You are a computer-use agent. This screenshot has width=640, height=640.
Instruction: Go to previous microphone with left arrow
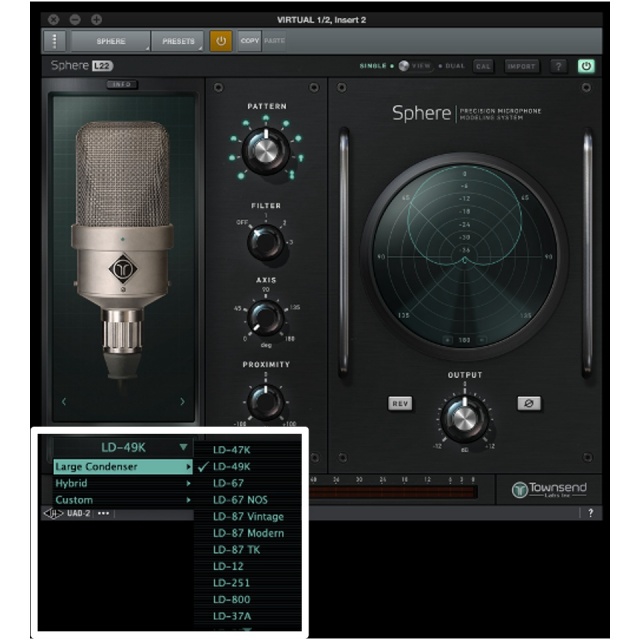coord(64,402)
